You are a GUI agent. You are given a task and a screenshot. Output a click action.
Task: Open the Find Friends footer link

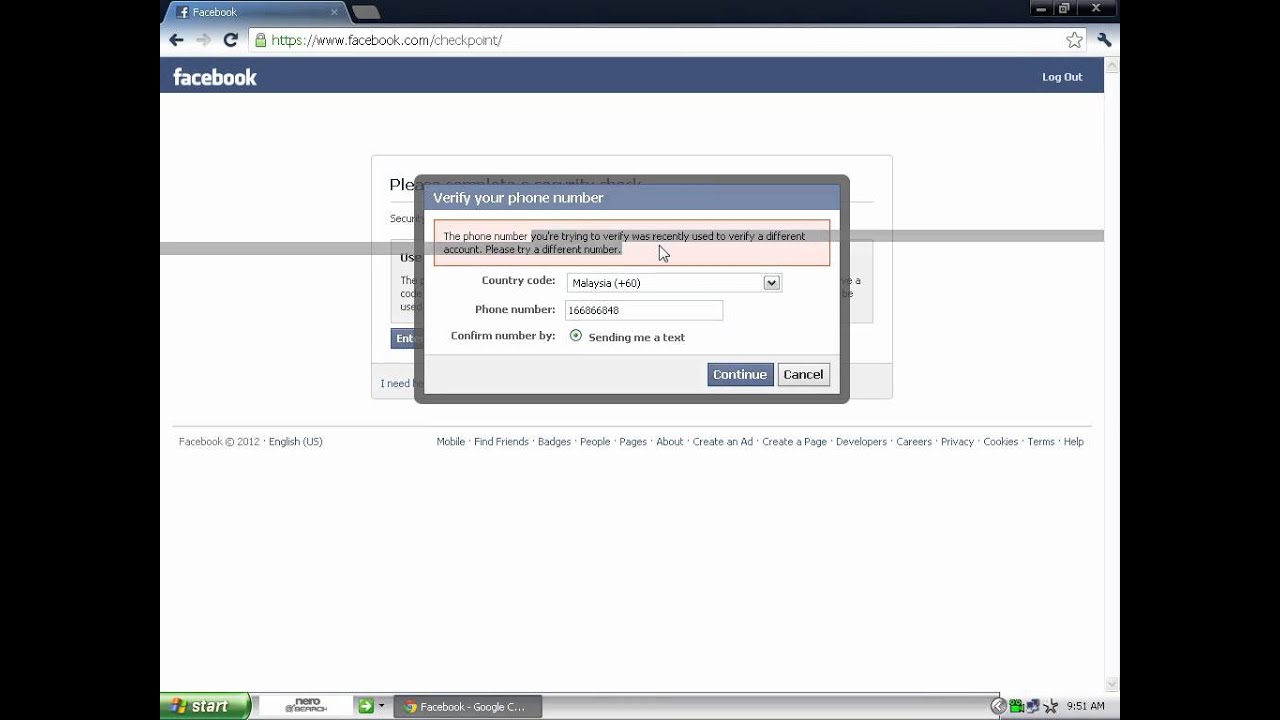tap(501, 441)
